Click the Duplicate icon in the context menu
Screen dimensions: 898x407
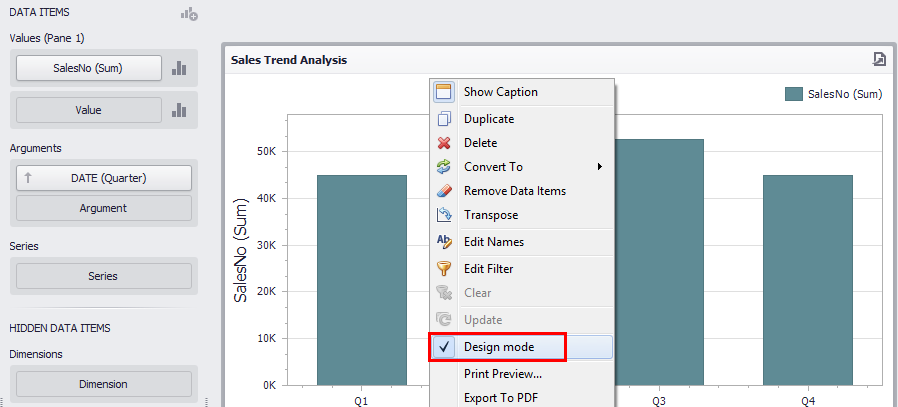pyautogui.click(x=445, y=119)
